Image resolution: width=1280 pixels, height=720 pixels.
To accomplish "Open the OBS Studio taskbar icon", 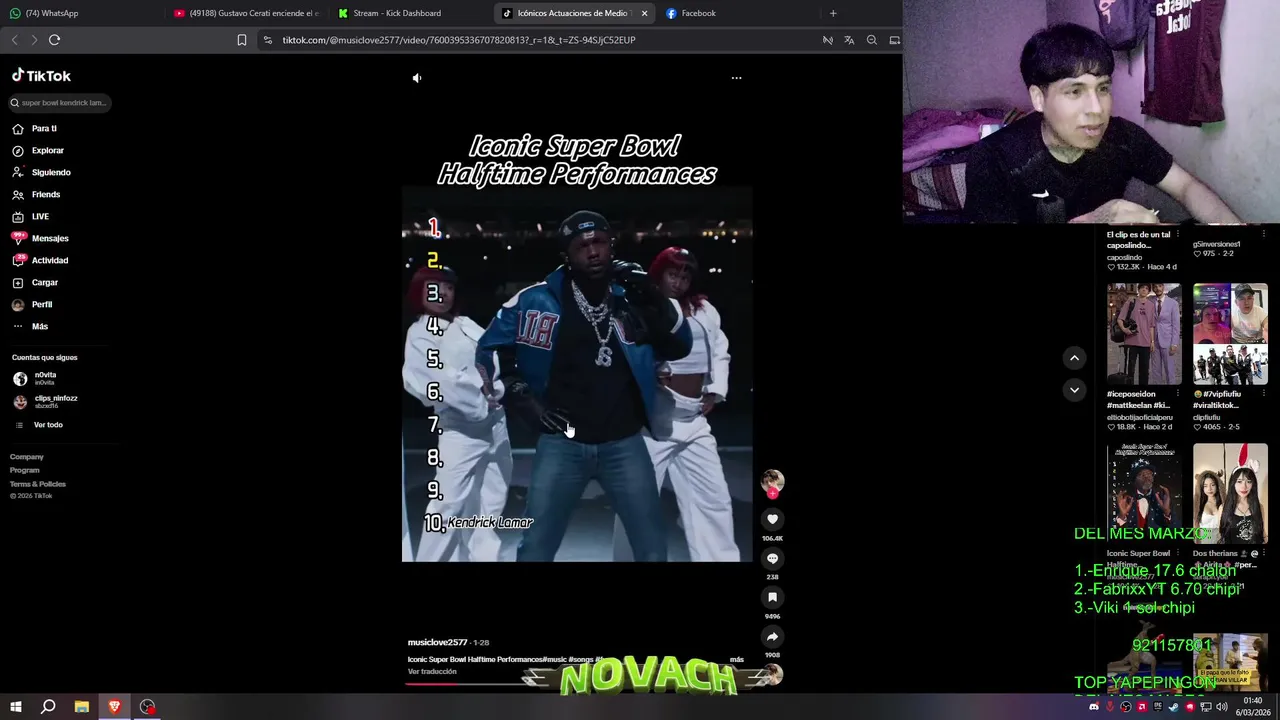I will (147, 707).
